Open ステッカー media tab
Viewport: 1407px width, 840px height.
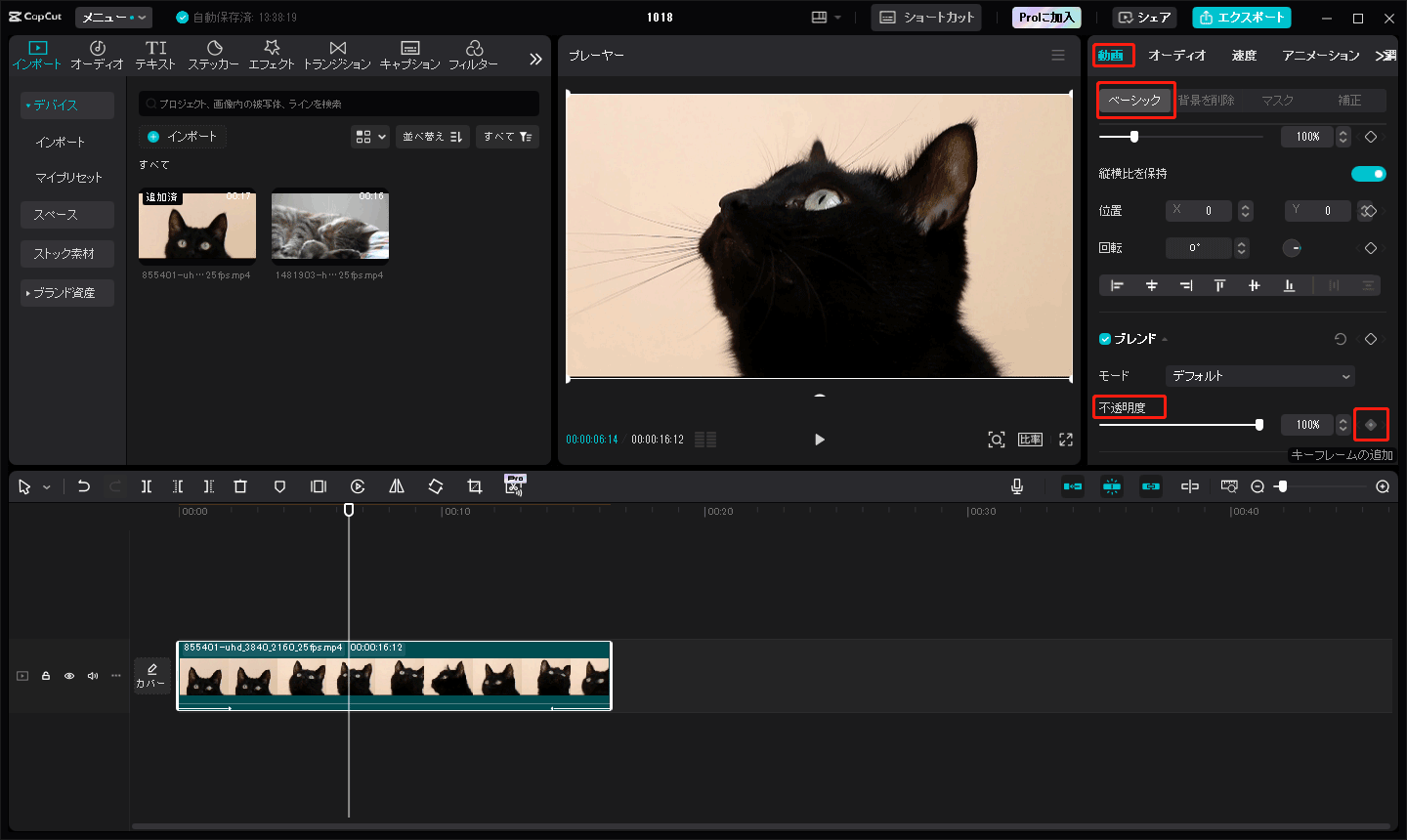(x=213, y=56)
